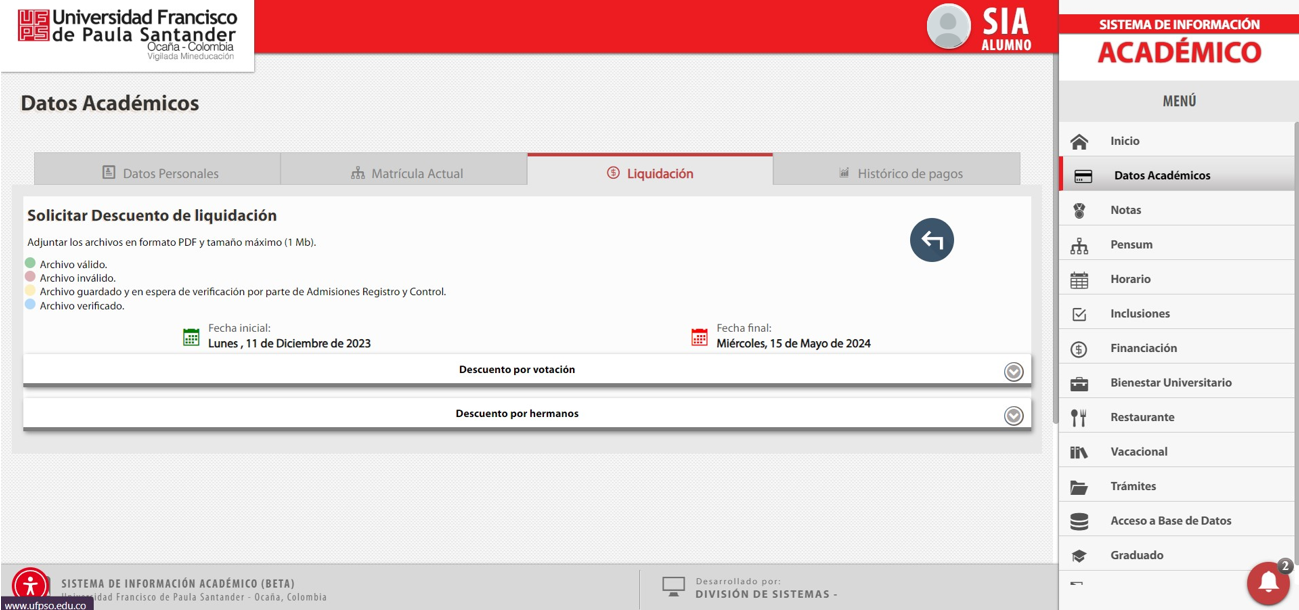The width and height of the screenshot is (1299, 610).
Task: Open Pensum from the menu
Action: 1176,244
